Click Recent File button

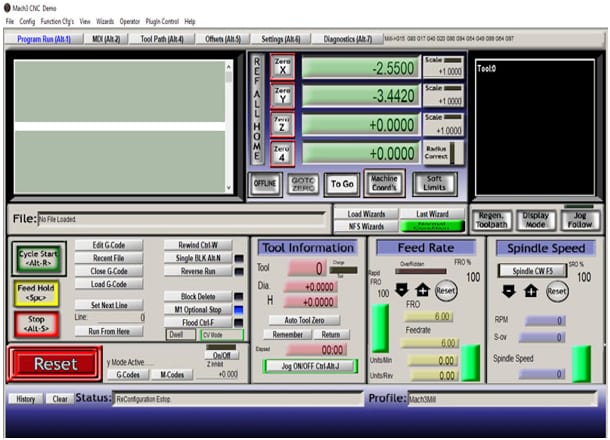[109, 258]
